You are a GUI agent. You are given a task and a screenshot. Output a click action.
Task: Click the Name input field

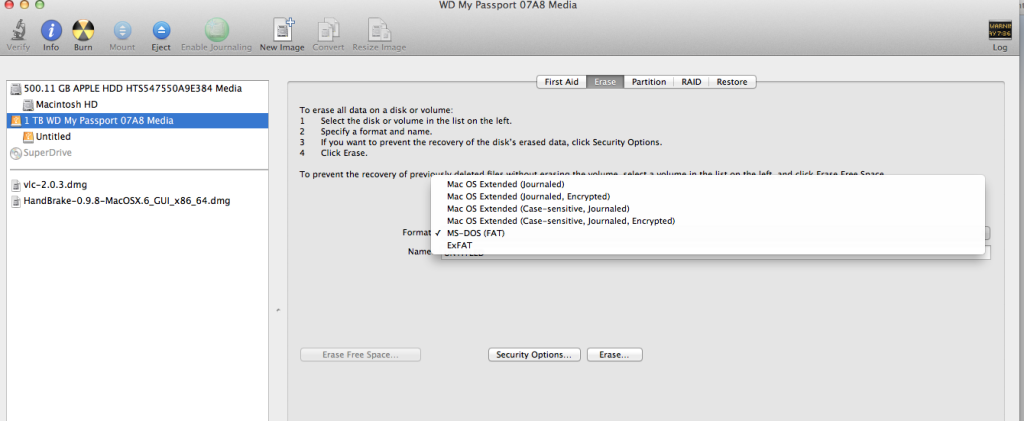point(716,253)
